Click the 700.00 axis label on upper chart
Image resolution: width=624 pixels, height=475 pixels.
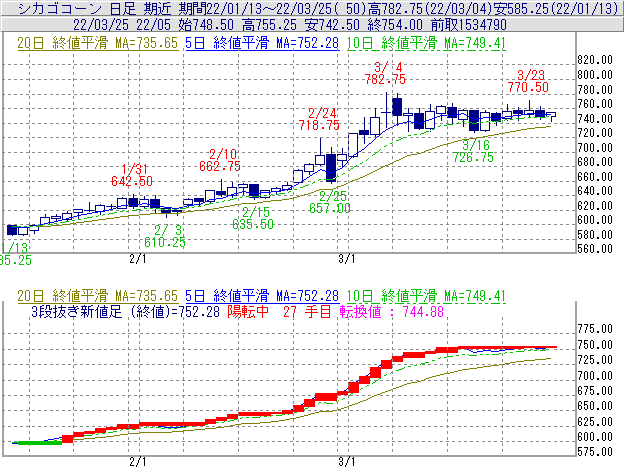pos(595,148)
